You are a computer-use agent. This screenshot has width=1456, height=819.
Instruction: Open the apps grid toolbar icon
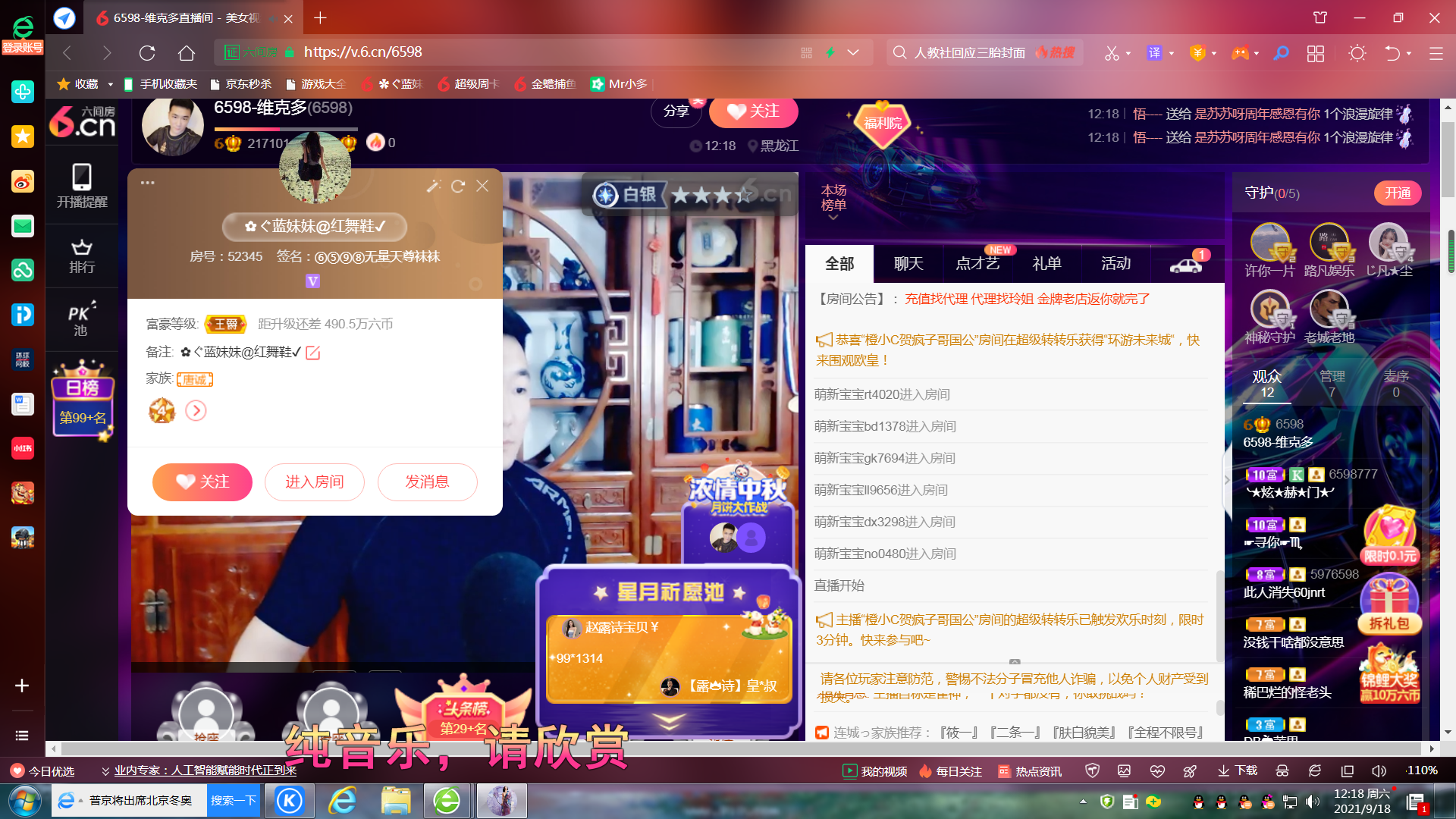tap(1316, 53)
